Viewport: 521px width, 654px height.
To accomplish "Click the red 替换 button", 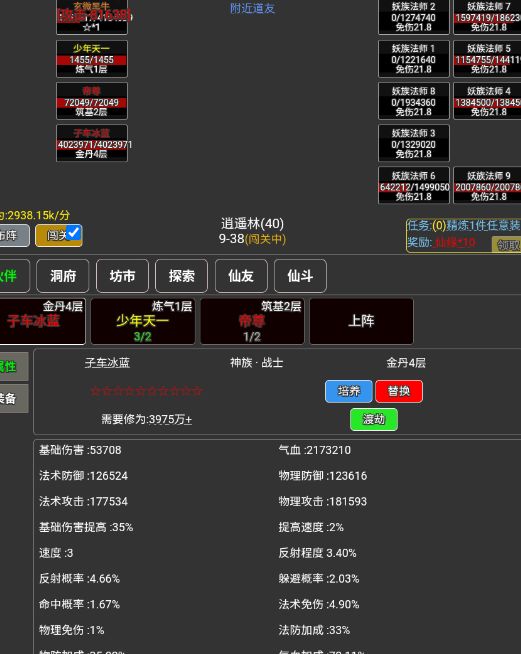I will click(399, 391).
